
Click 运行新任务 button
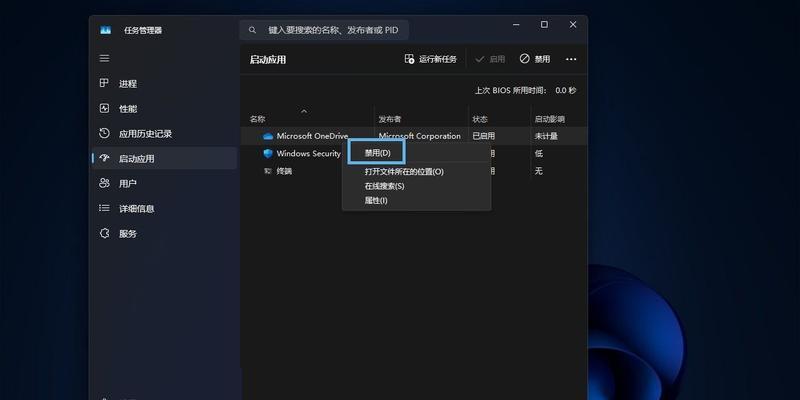[431, 59]
